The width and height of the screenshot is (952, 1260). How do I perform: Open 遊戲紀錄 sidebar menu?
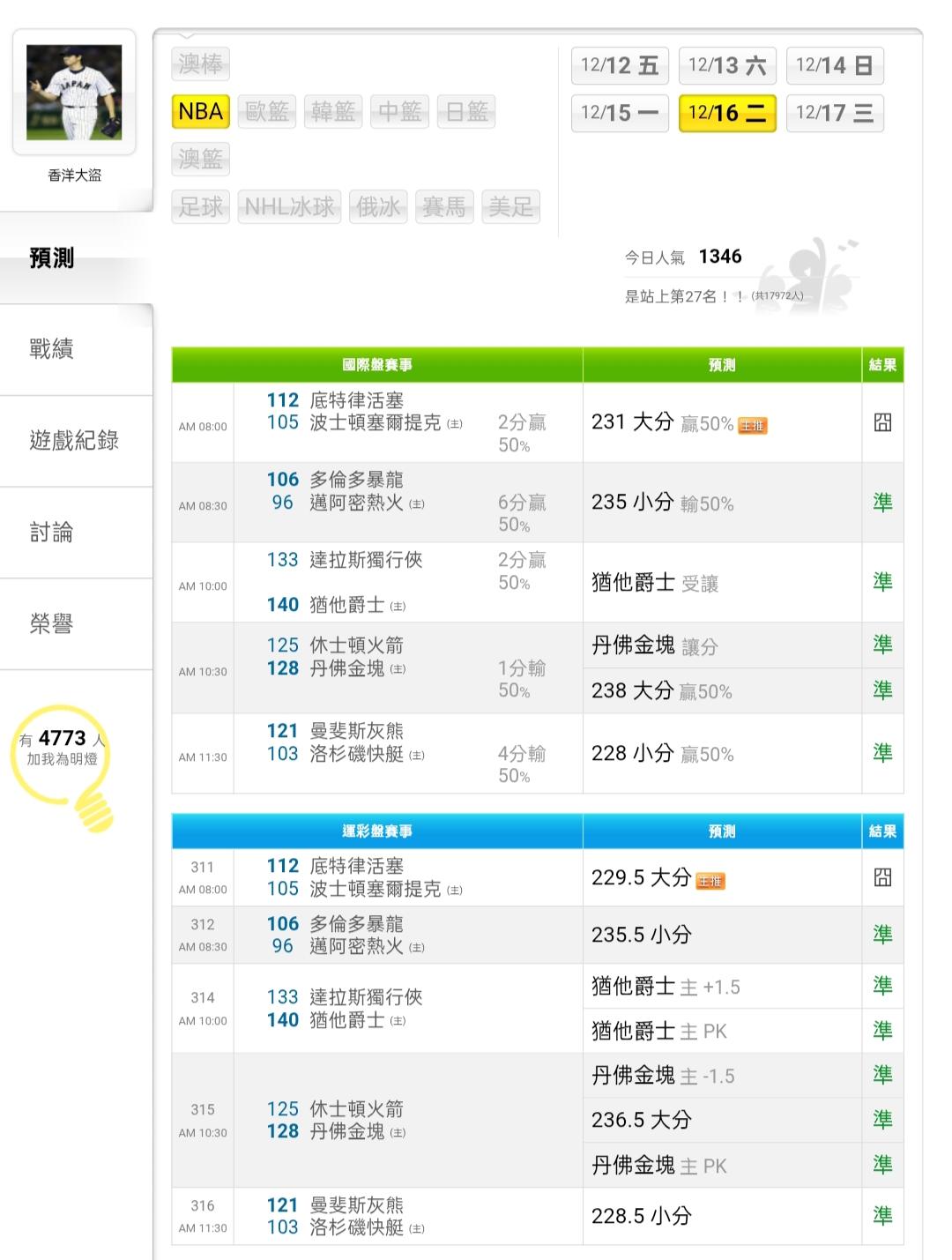pyautogui.click(x=74, y=441)
